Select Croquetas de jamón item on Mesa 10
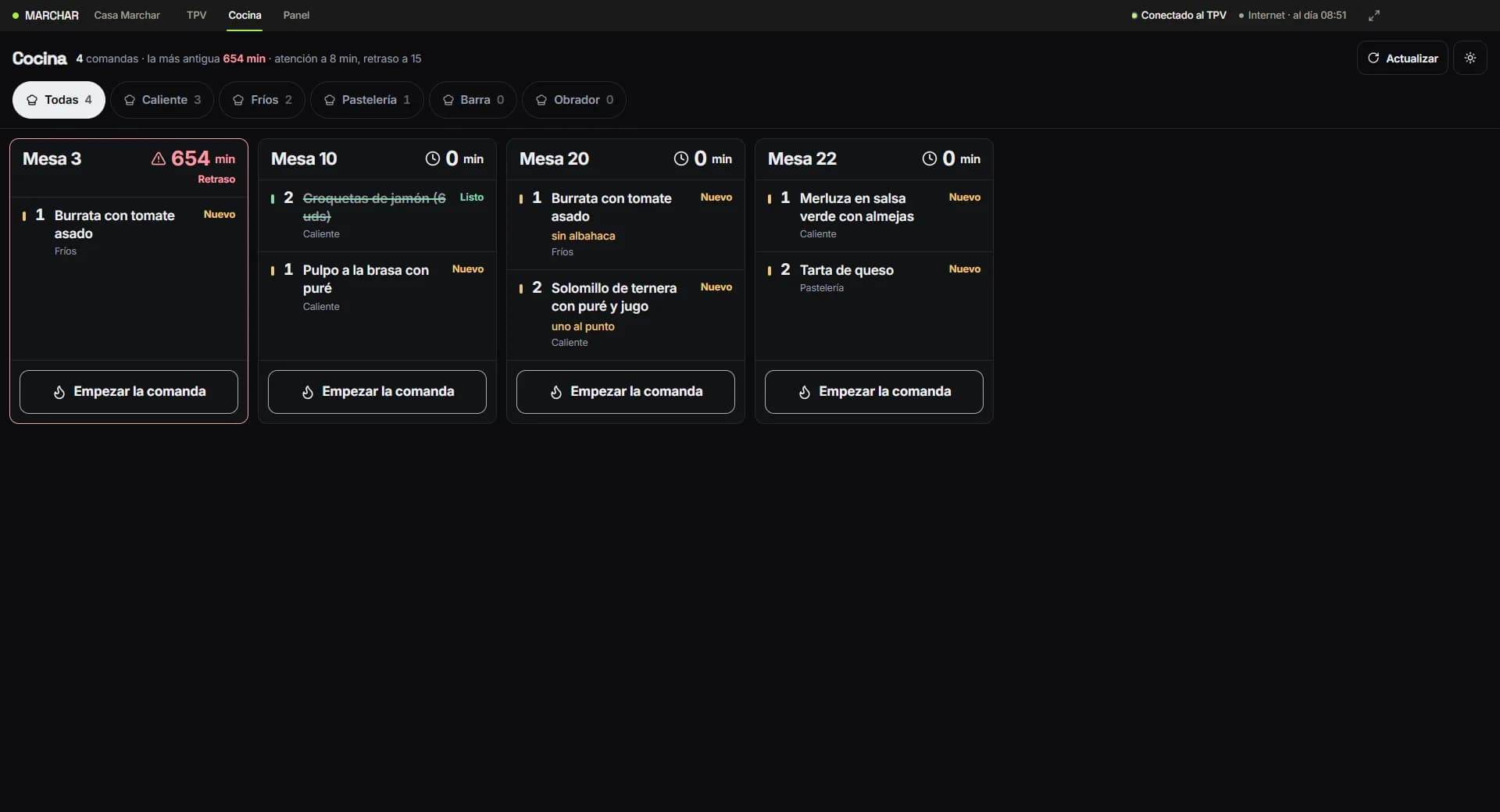 [x=377, y=215]
